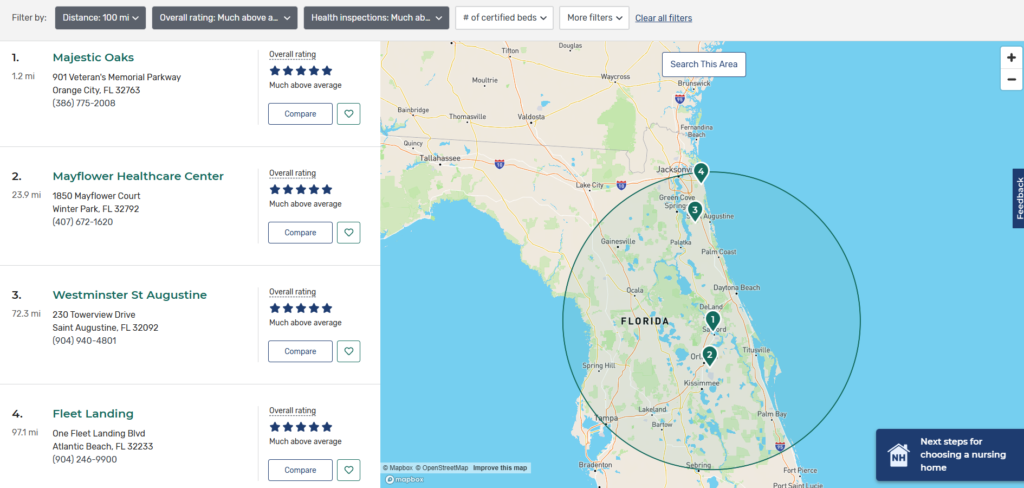This screenshot has height=488, width=1024.
Task: Open Westminster St Augustine facility page
Action: point(129,295)
